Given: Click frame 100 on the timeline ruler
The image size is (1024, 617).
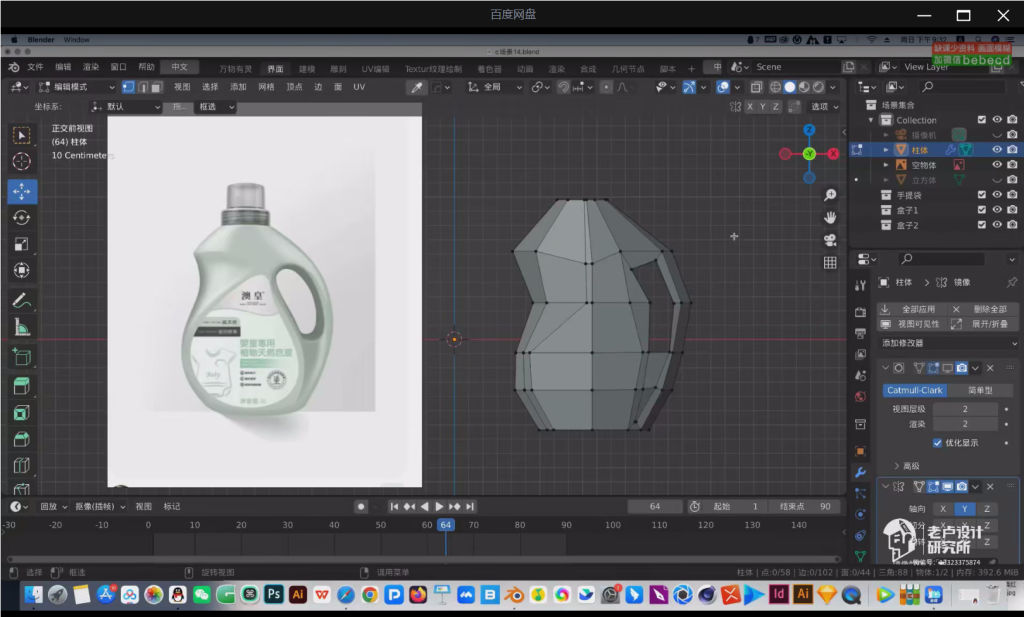Looking at the screenshot, I should (x=612, y=525).
